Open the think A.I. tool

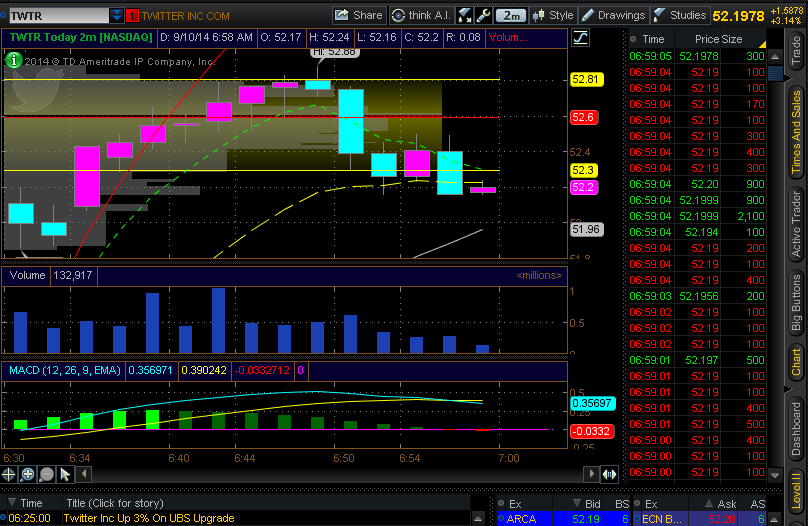pos(422,15)
